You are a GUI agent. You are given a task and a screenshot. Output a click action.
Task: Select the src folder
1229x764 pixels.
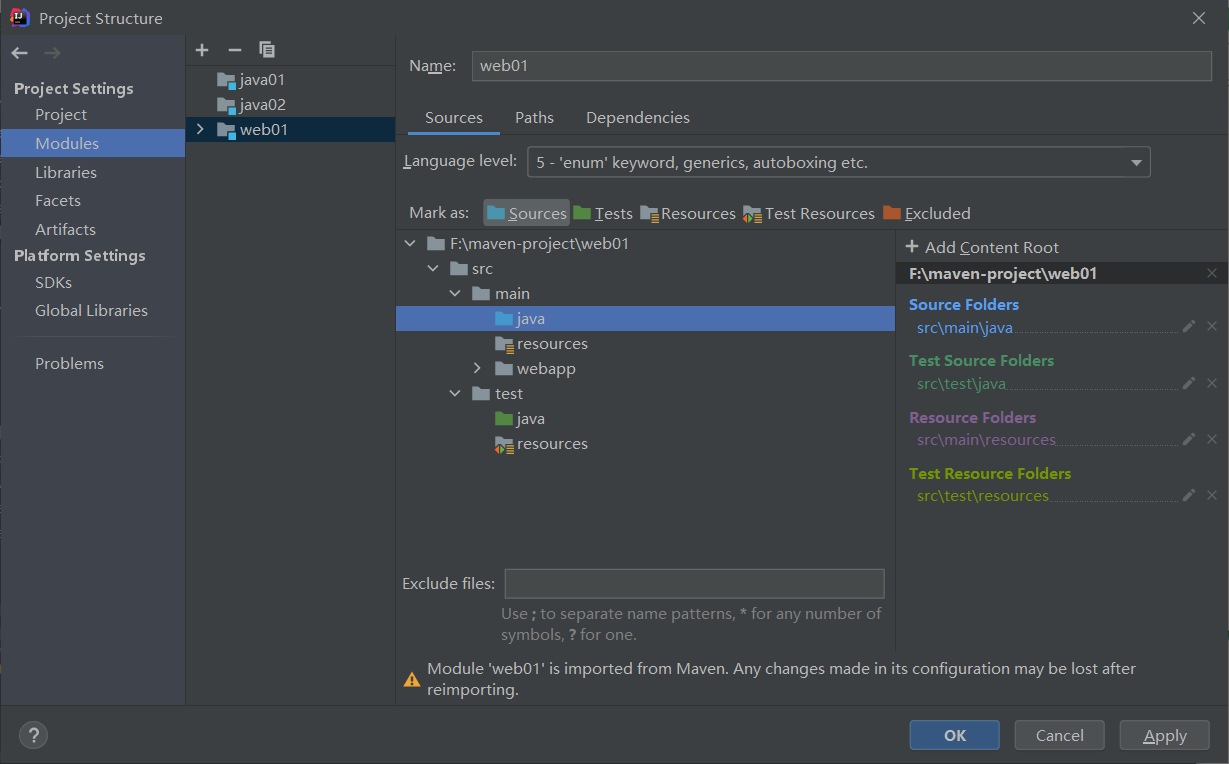(472, 269)
